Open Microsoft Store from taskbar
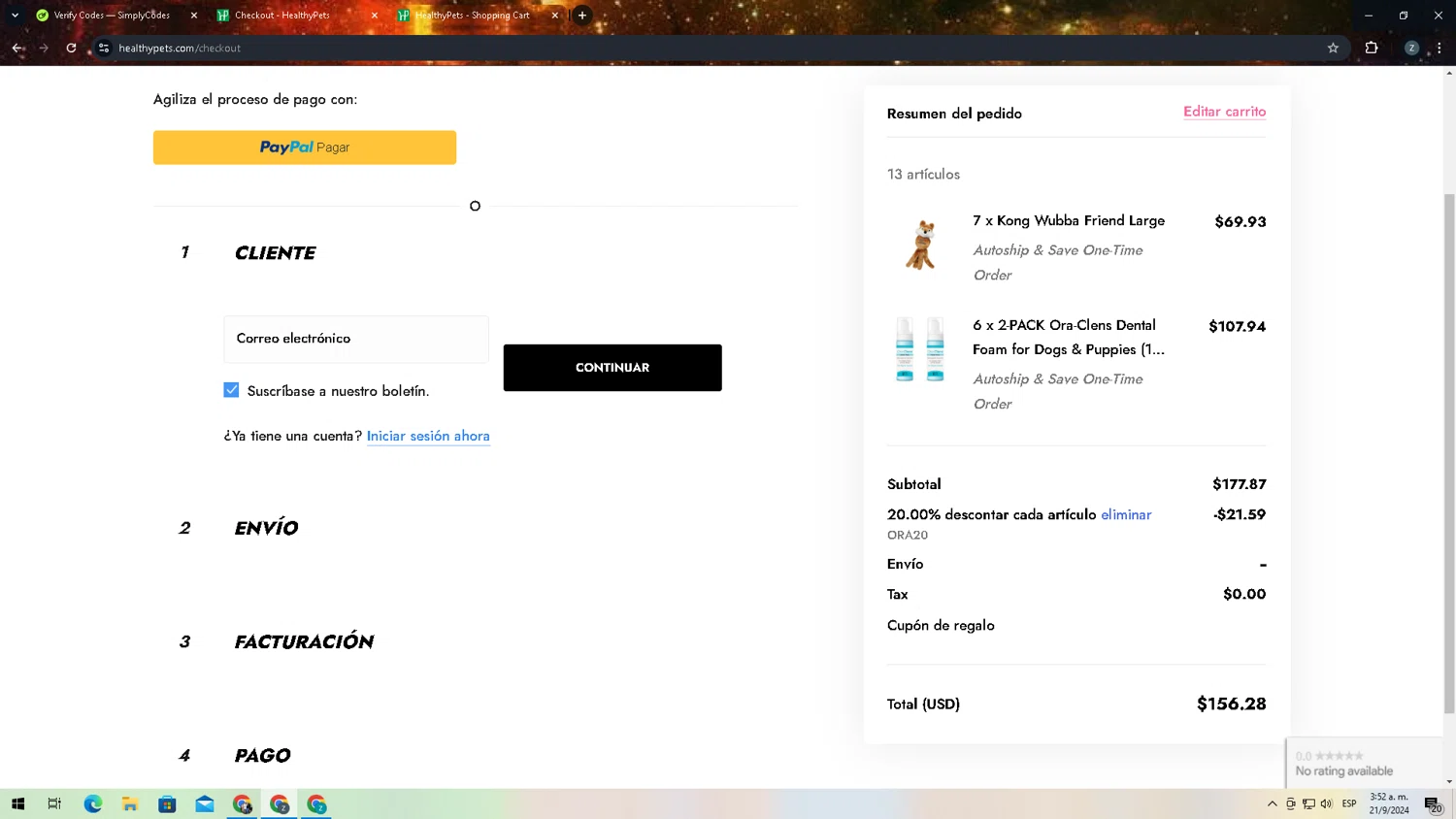The height and width of the screenshot is (819, 1456). point(167,803)
